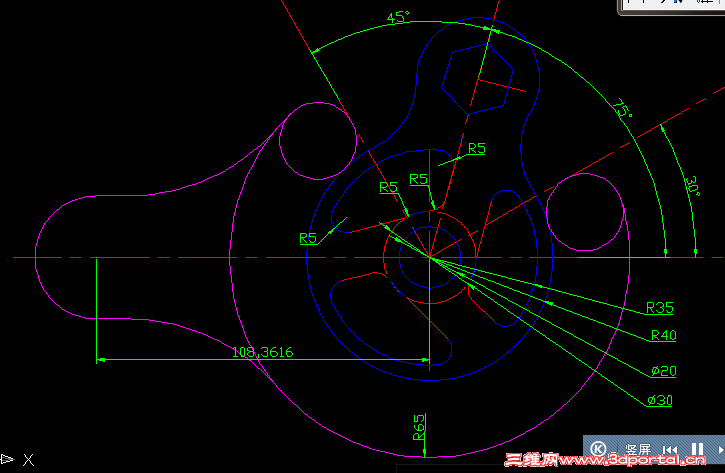The height and width of the screenshot is (473, 725).
Task: Select the R35 radius dimension label
Action: pos(659,308)
